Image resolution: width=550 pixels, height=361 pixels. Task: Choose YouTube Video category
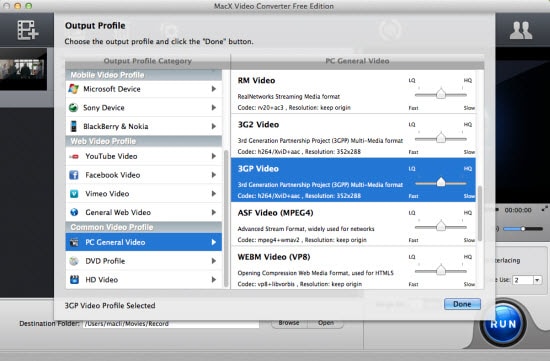pyautogui.click(x=144, y=156)
